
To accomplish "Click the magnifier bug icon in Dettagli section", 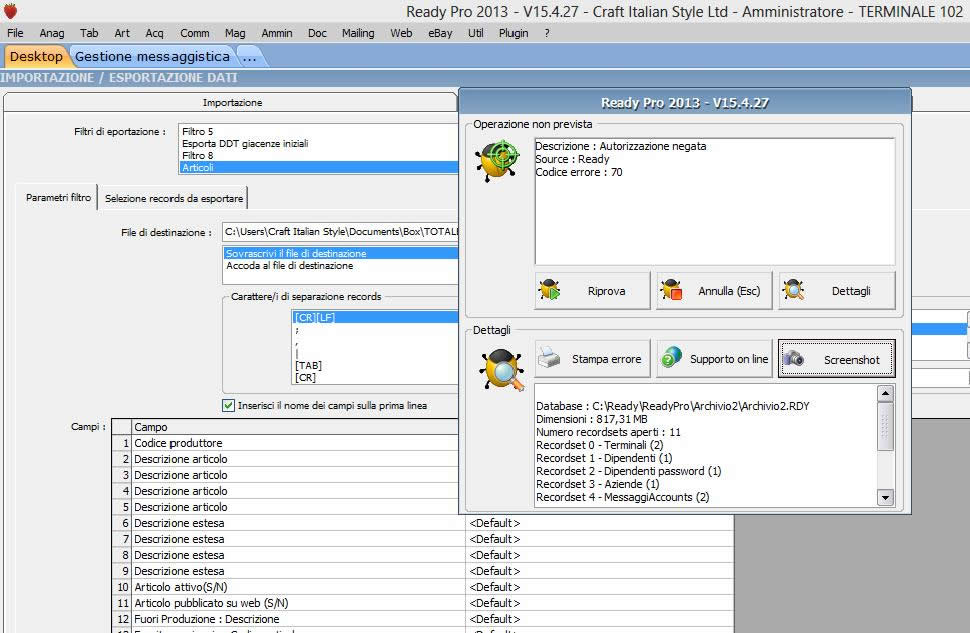I will 502,370.
